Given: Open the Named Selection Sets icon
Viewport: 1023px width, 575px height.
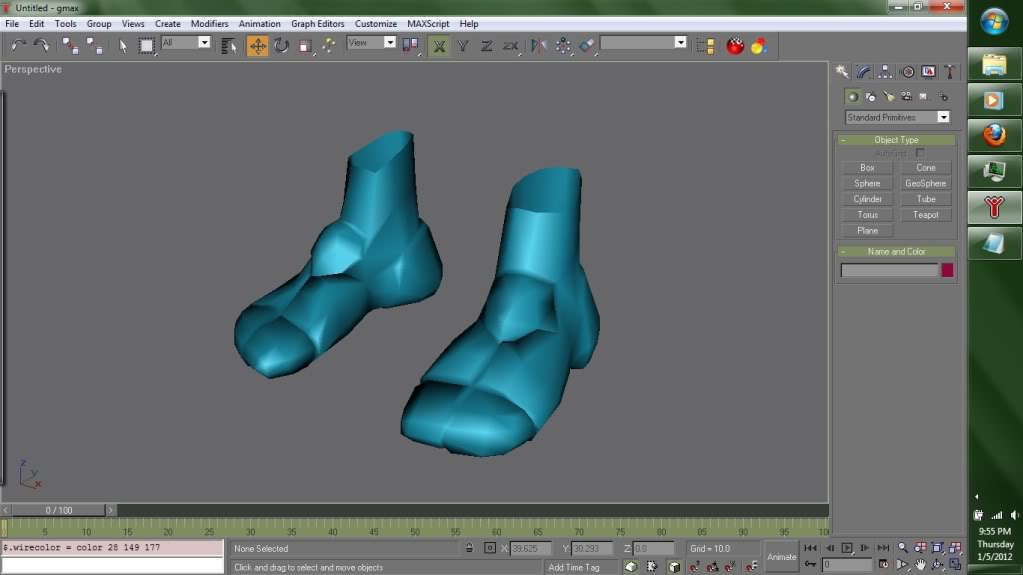Looking at the screenshot, I should (x=705, y=46).
